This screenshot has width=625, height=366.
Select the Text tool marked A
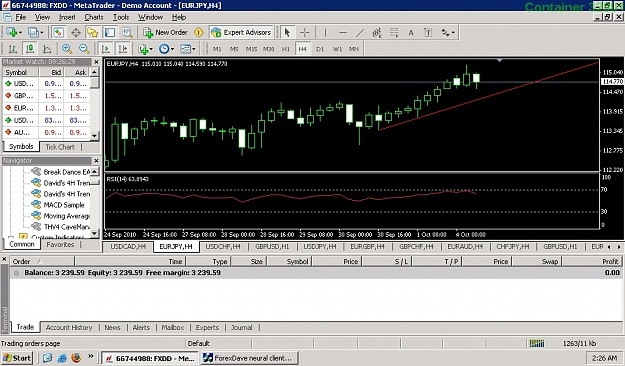coord(411,33)
